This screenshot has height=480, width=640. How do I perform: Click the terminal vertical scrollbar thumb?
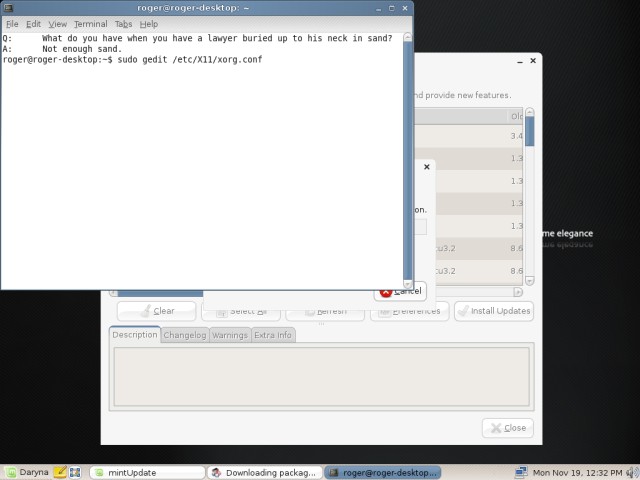[x=407, y=160]
